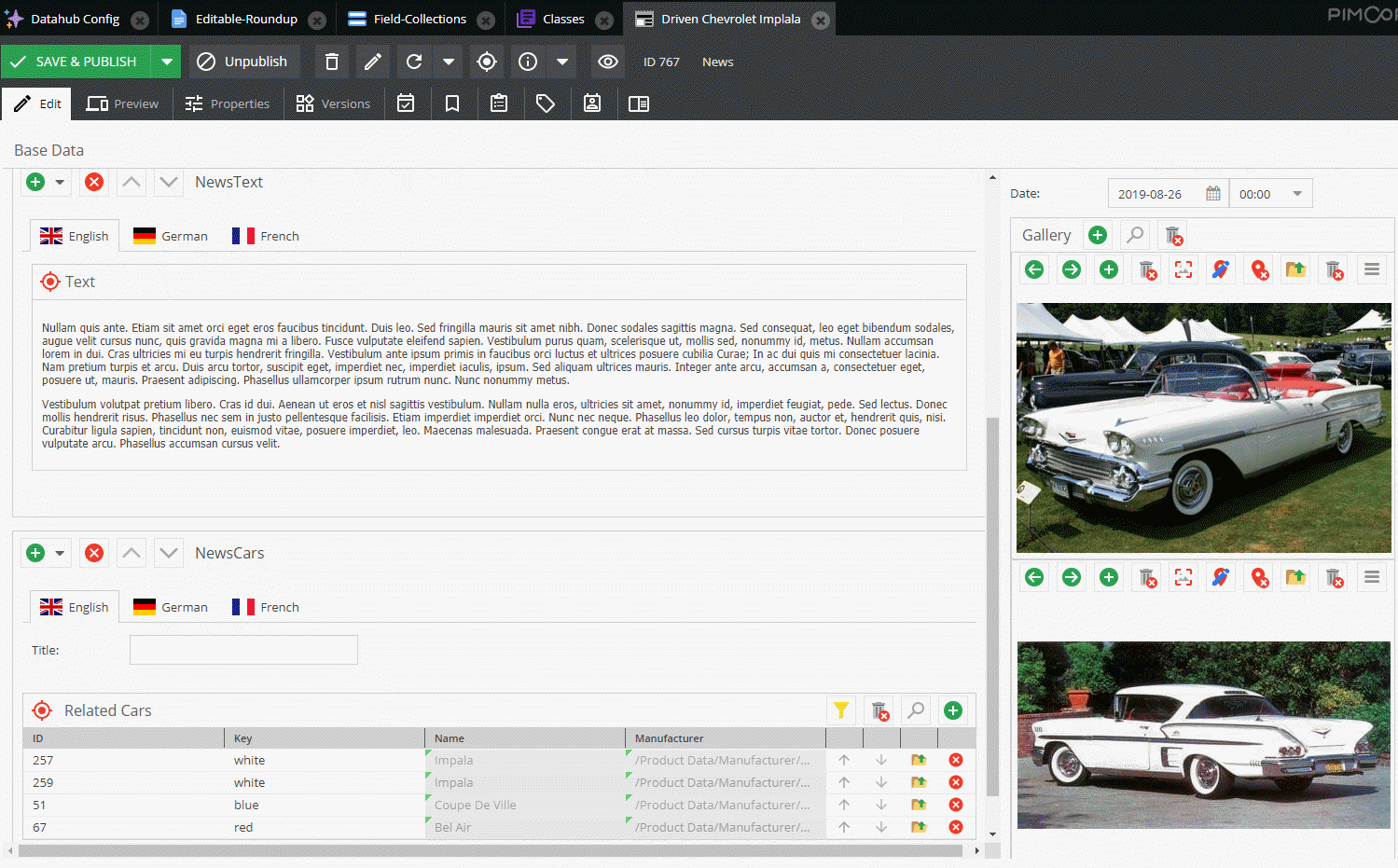Image resolution: width=1398 pixels, height=868 pixels.
Task: Switch to the Versions tab
Action: pos(333,103)
